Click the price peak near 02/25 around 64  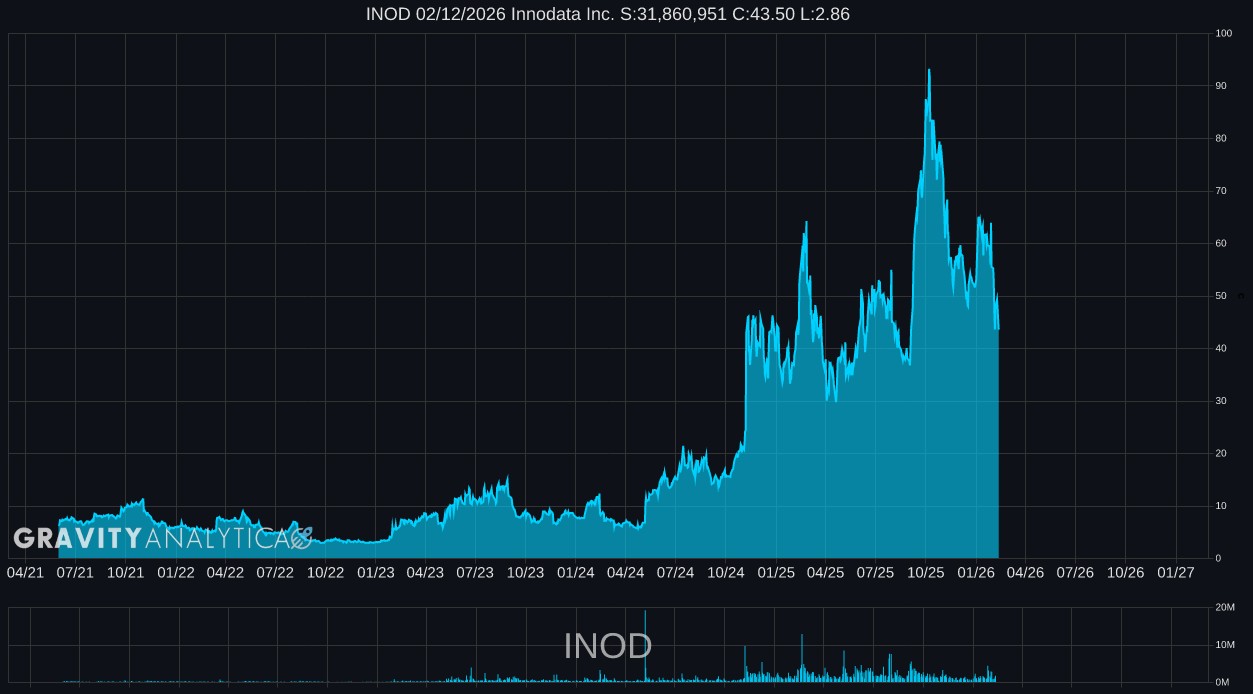[x=806, y=223]
